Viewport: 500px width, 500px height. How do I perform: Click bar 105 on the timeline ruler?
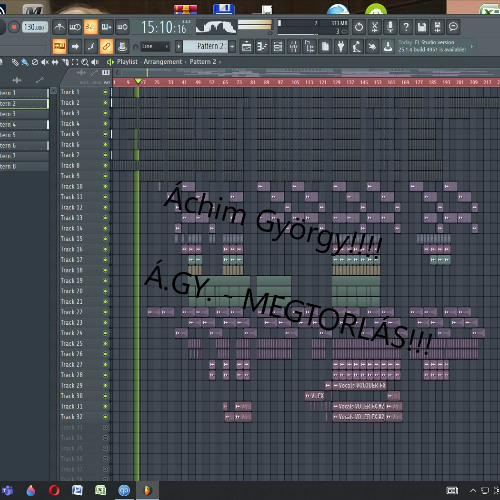coord(295,82)
